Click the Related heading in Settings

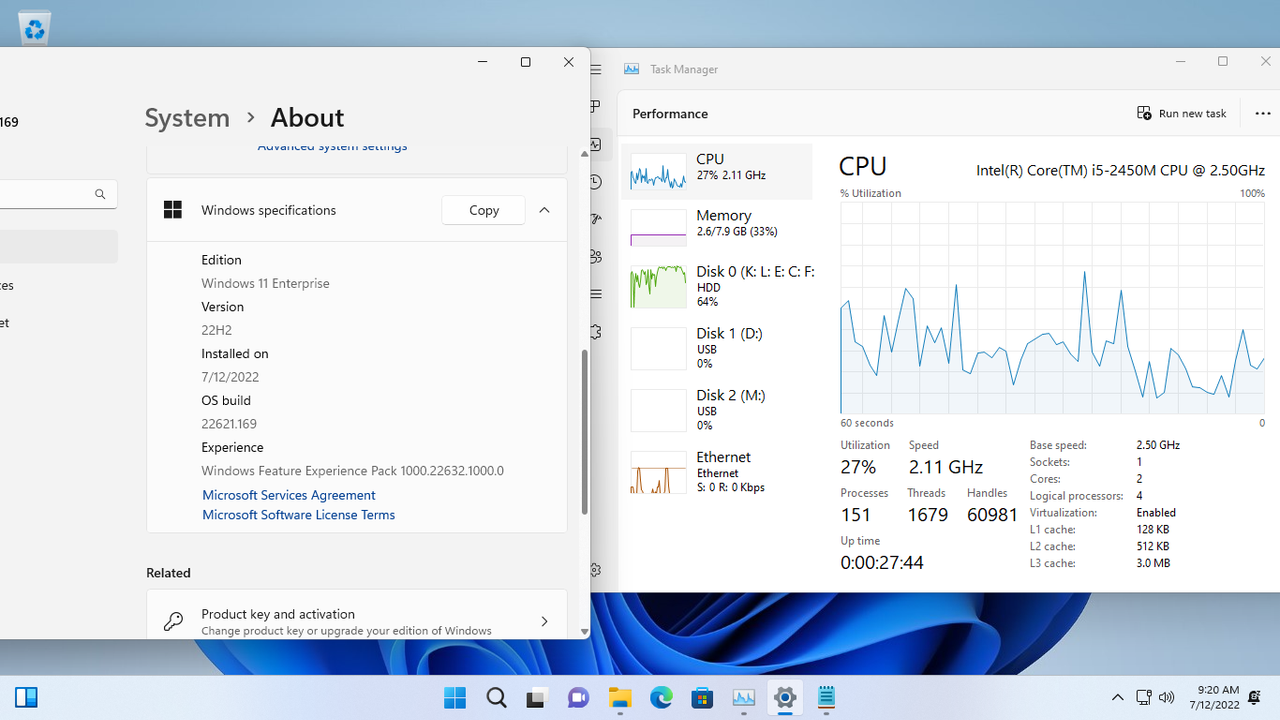point(168,573)
